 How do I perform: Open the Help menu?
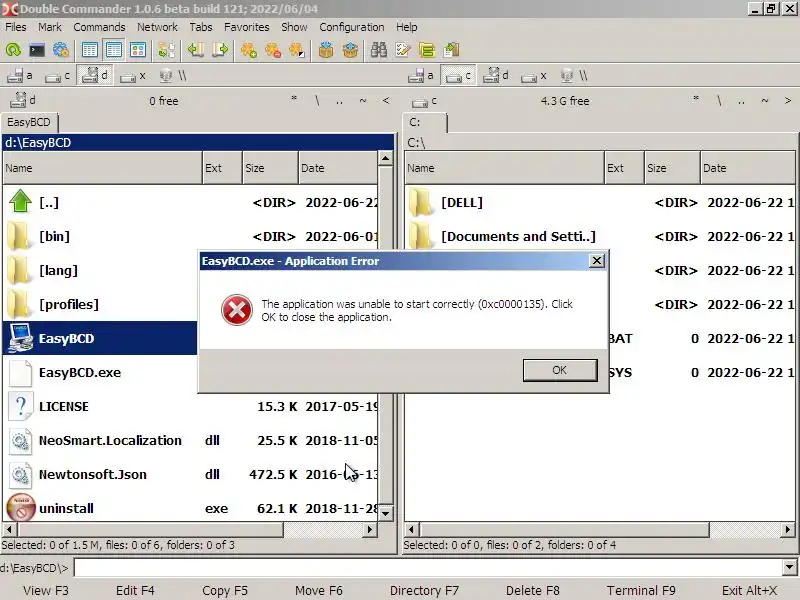[x=406, y=27]
